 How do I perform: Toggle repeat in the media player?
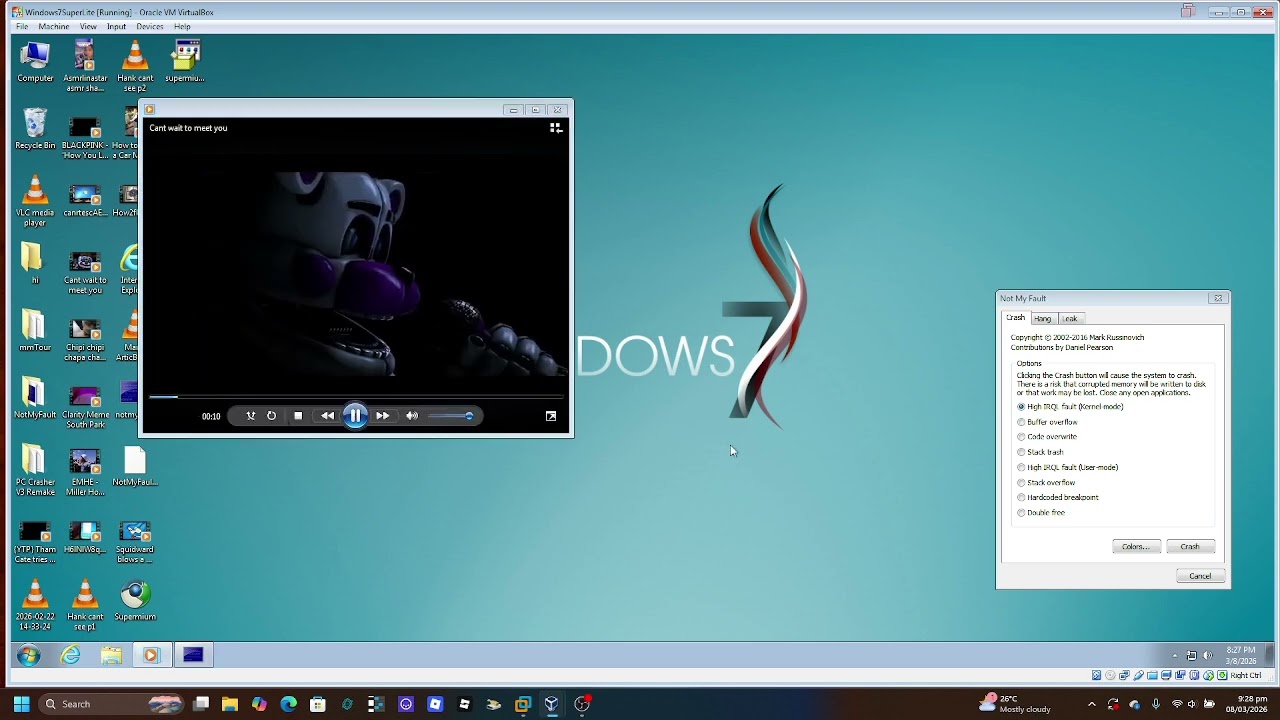(x=271, y=416)
